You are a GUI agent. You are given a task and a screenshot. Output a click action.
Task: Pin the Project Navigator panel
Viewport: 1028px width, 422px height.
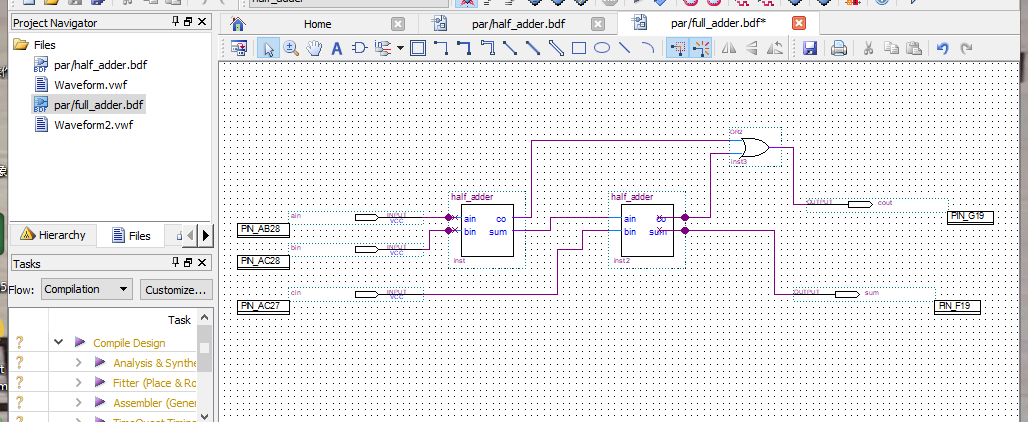(x=175, y=22)
